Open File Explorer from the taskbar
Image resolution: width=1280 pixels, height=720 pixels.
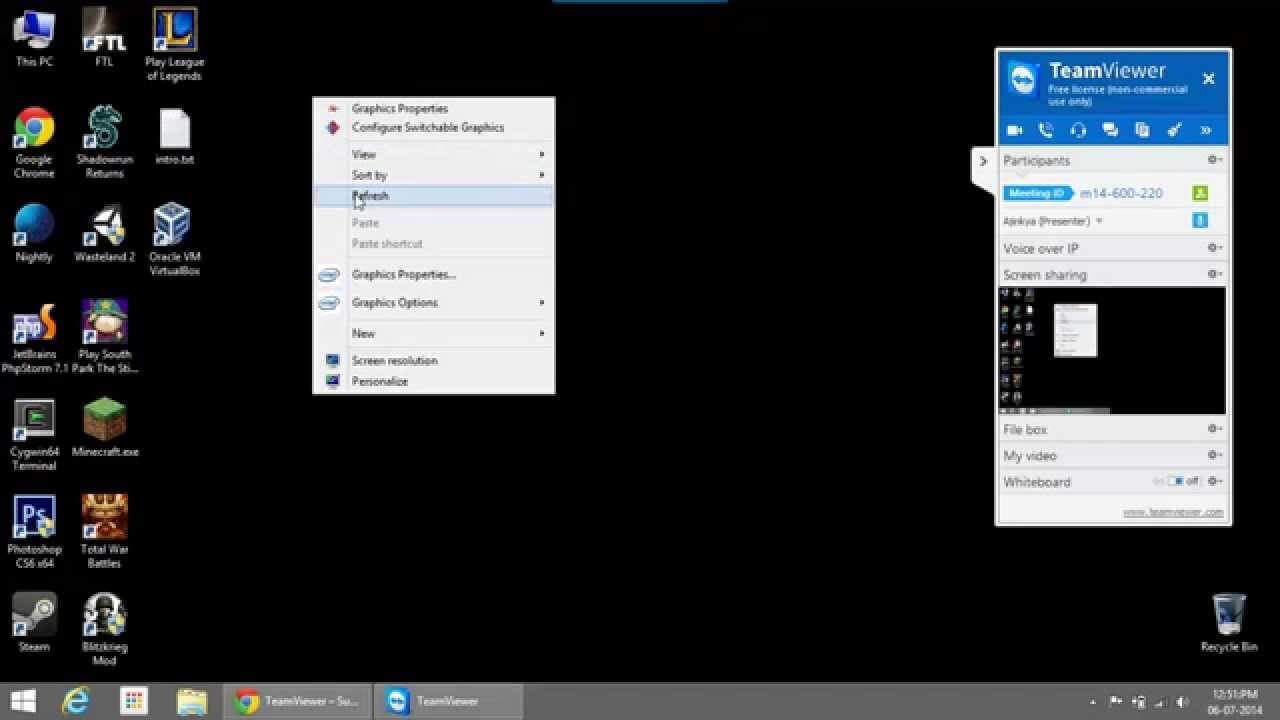click(191, 701)
